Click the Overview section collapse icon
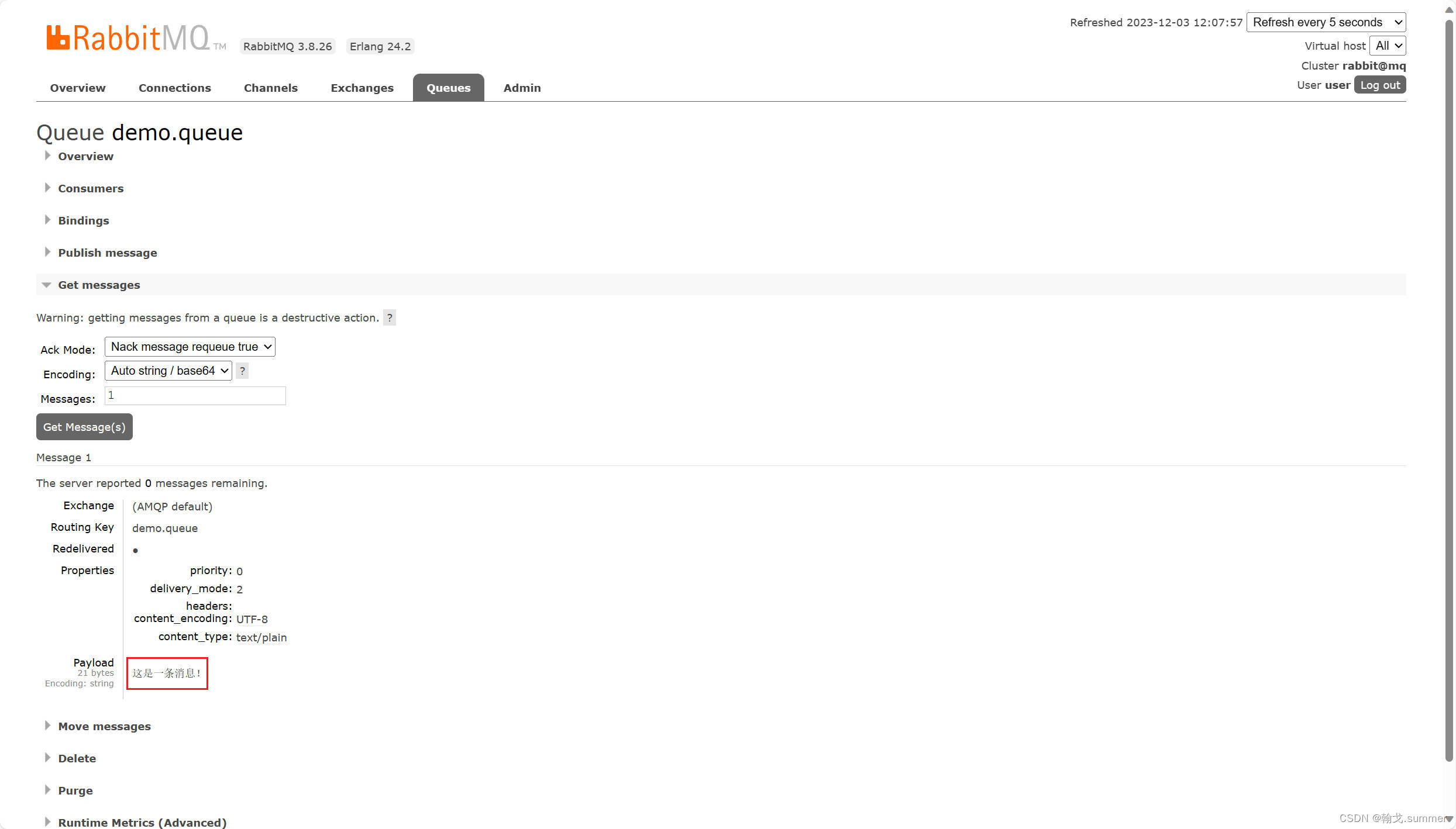Viewport: 1456px width, 829px height. 48,156
